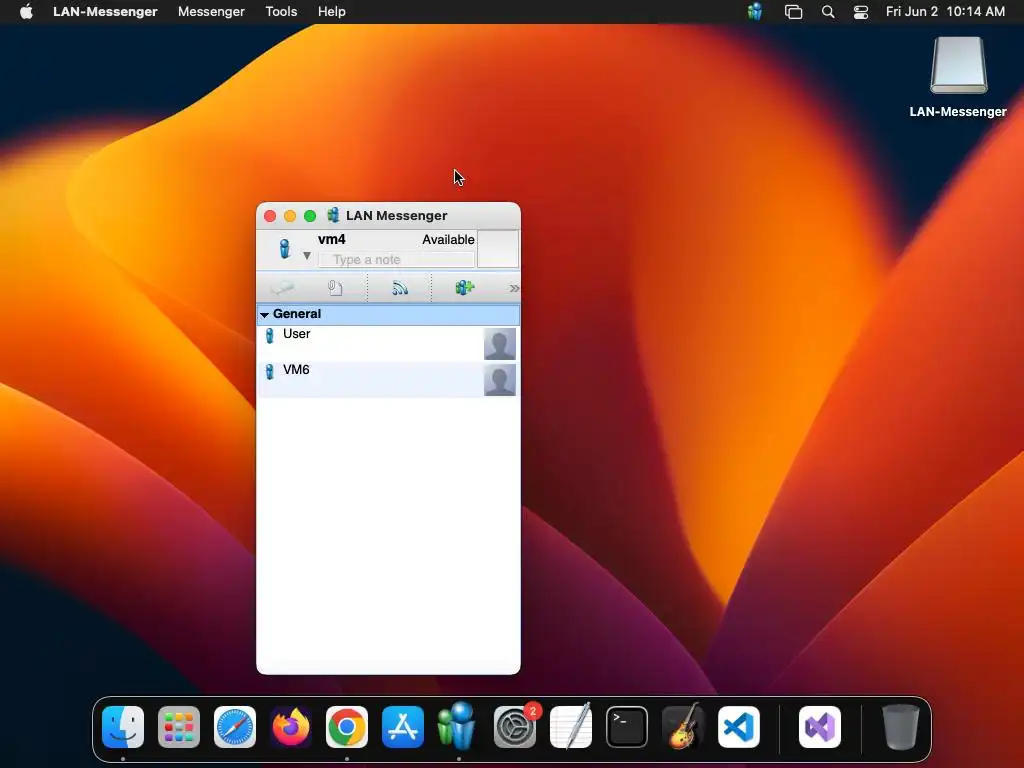Open the Tools menu
The width and height of the screenshot is (1024, 768).
[281, 12]
